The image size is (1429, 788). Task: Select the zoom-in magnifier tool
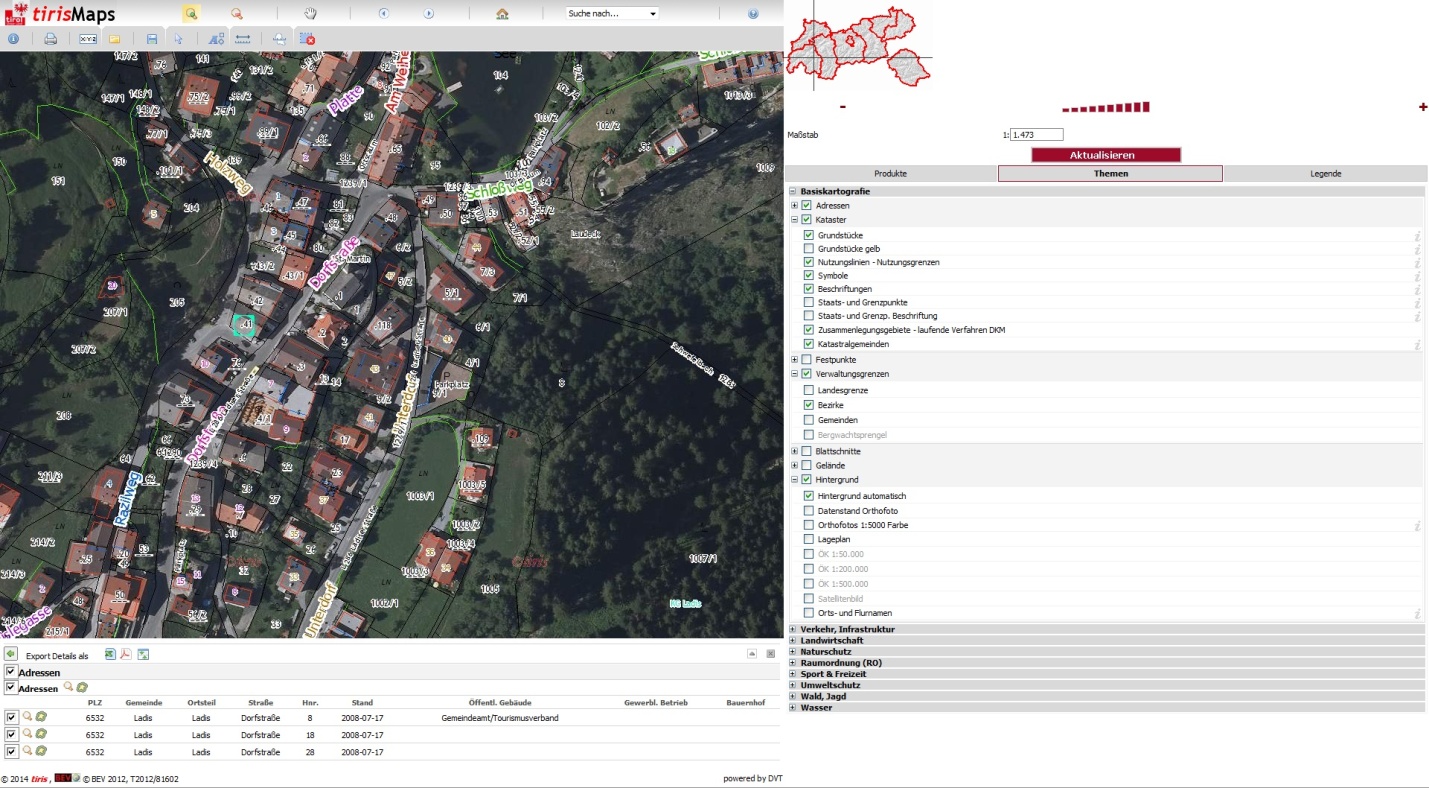tap(190, 13)
